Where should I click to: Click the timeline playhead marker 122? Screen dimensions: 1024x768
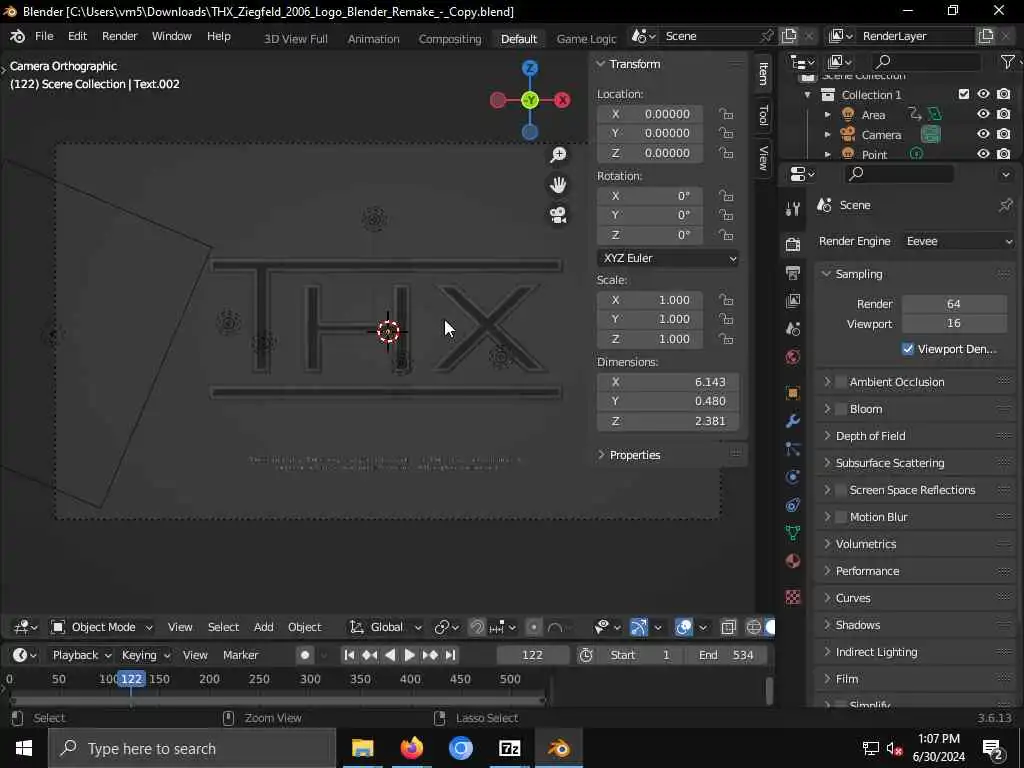[x=131, y=679]
